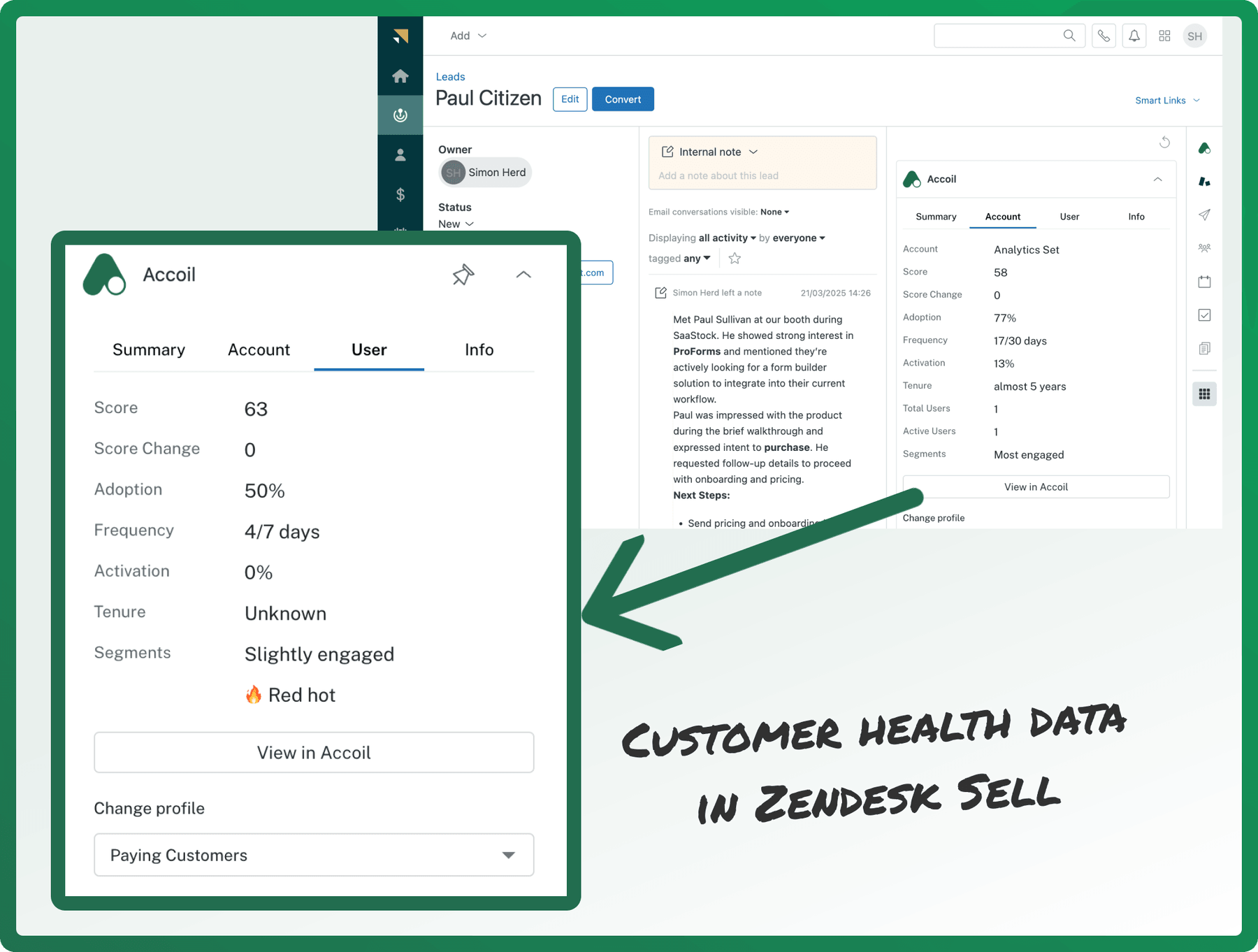Screen dimensions: 1258x952
Task: Click the SH user avatar
Action: coord(1195,36)
